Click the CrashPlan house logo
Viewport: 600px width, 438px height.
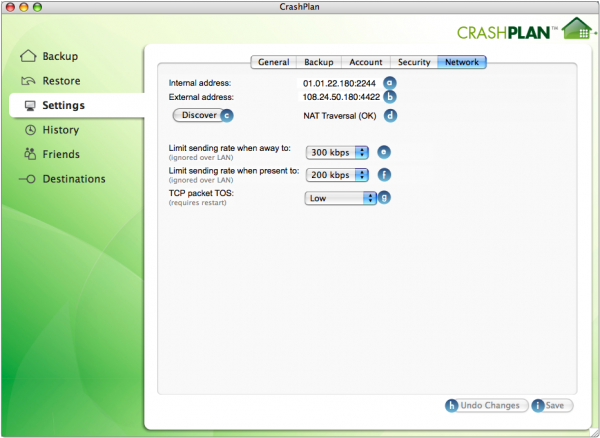point(579,29)
